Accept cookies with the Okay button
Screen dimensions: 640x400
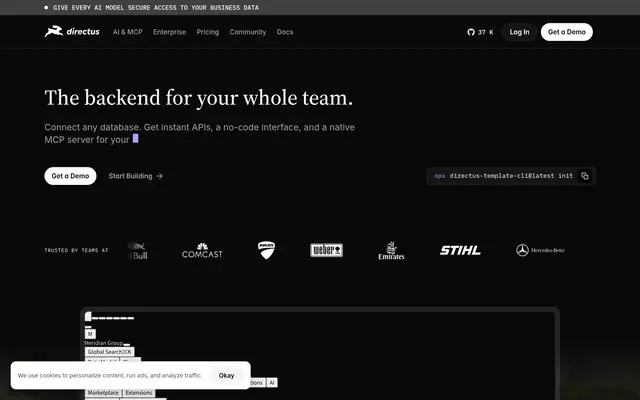226,376
